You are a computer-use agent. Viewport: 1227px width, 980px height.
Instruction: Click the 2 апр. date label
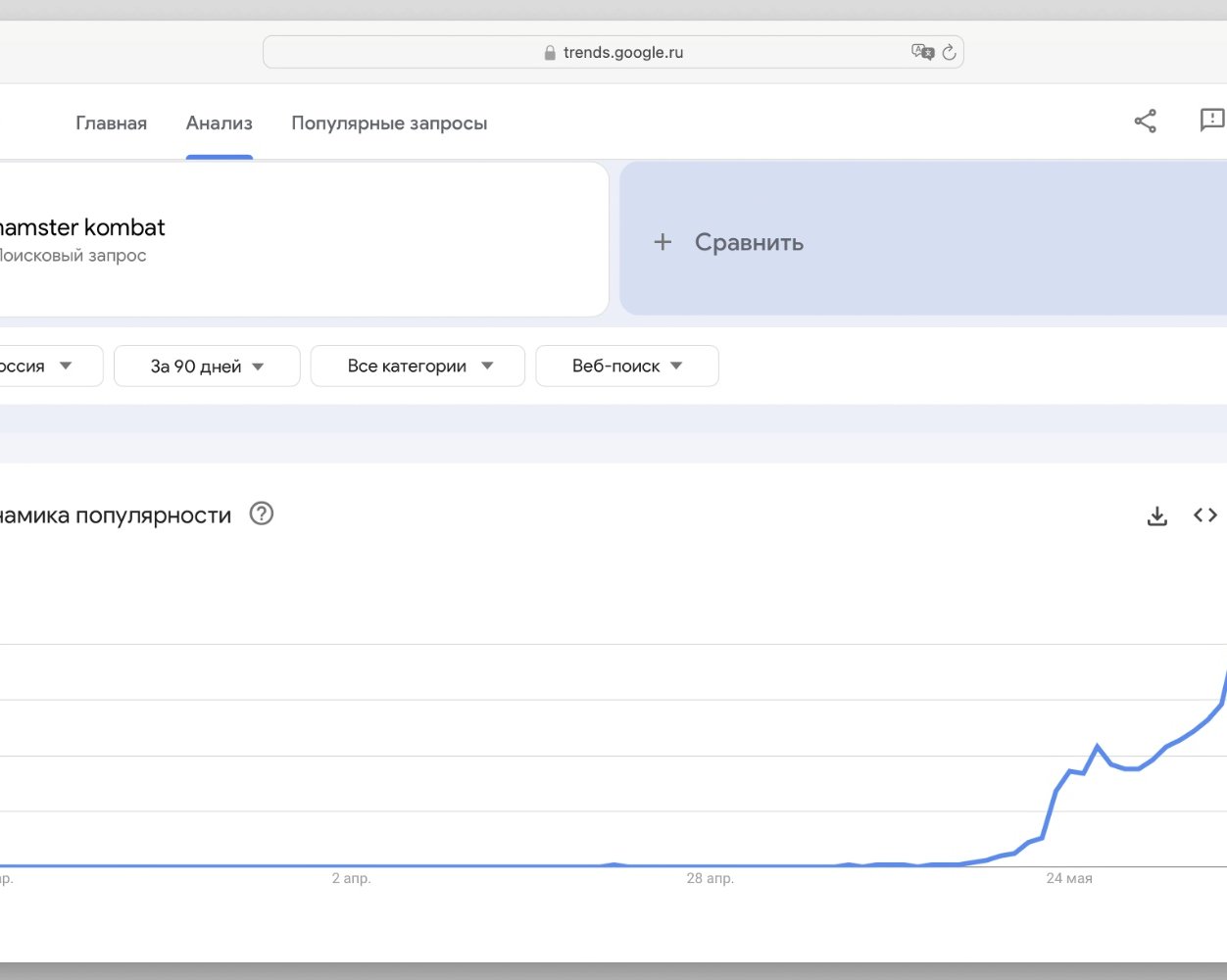tap(352, 878)
